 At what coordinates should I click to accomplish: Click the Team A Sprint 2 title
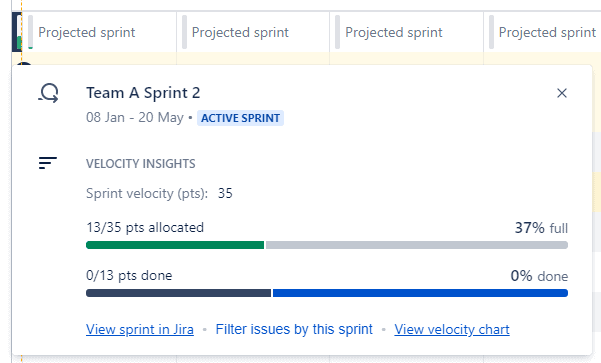[x=143, y=93]
